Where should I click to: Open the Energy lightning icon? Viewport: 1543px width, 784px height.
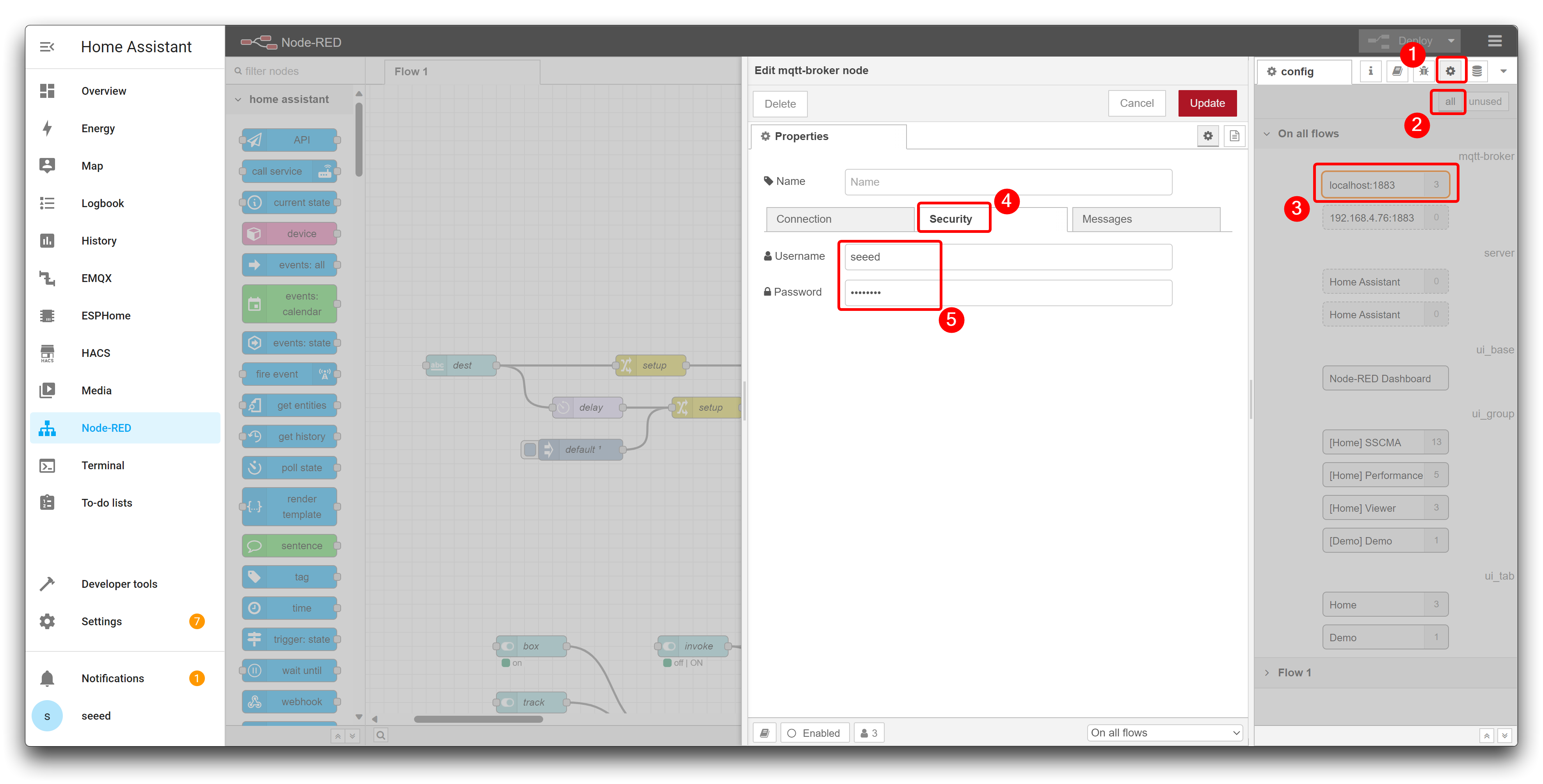(47, 128)
